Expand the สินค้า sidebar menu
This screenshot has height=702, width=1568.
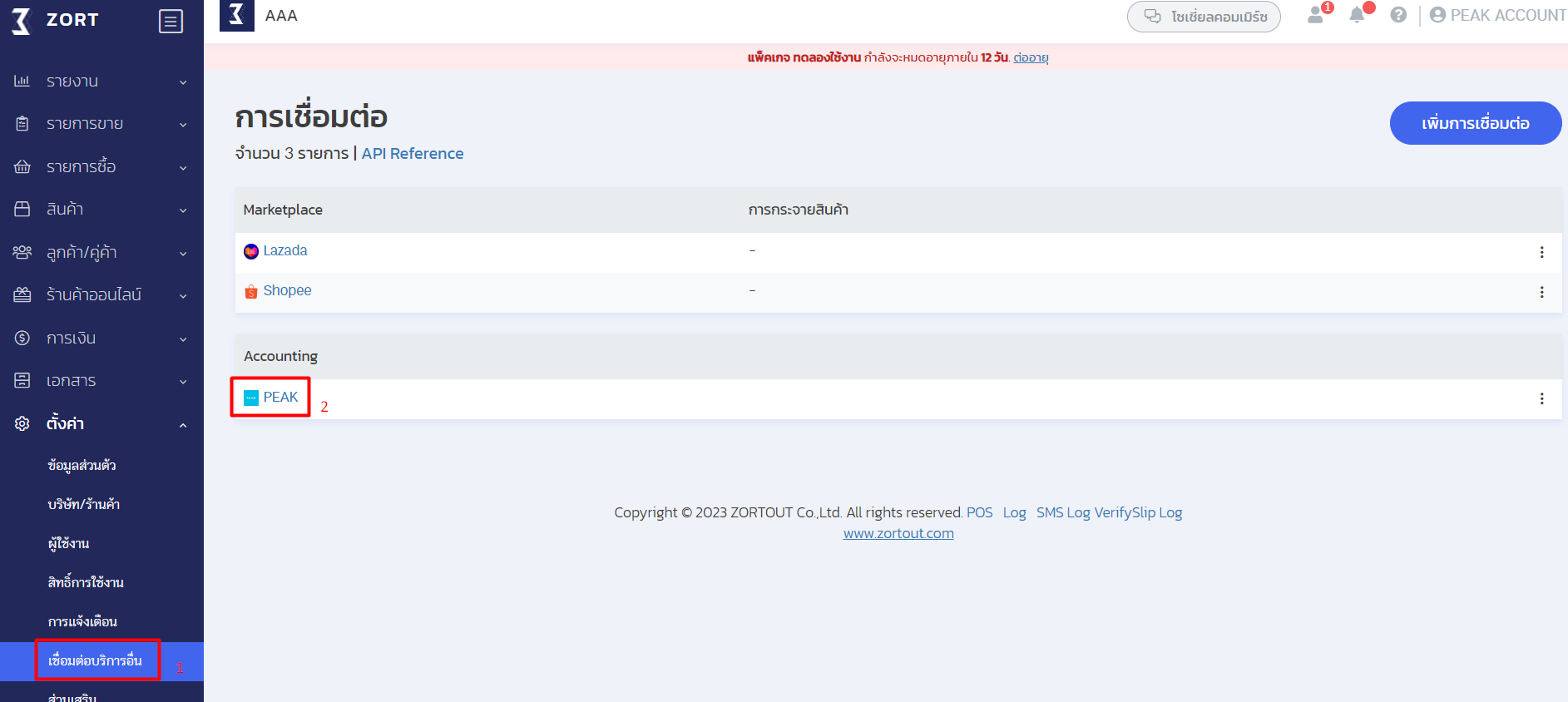point(101,210)
